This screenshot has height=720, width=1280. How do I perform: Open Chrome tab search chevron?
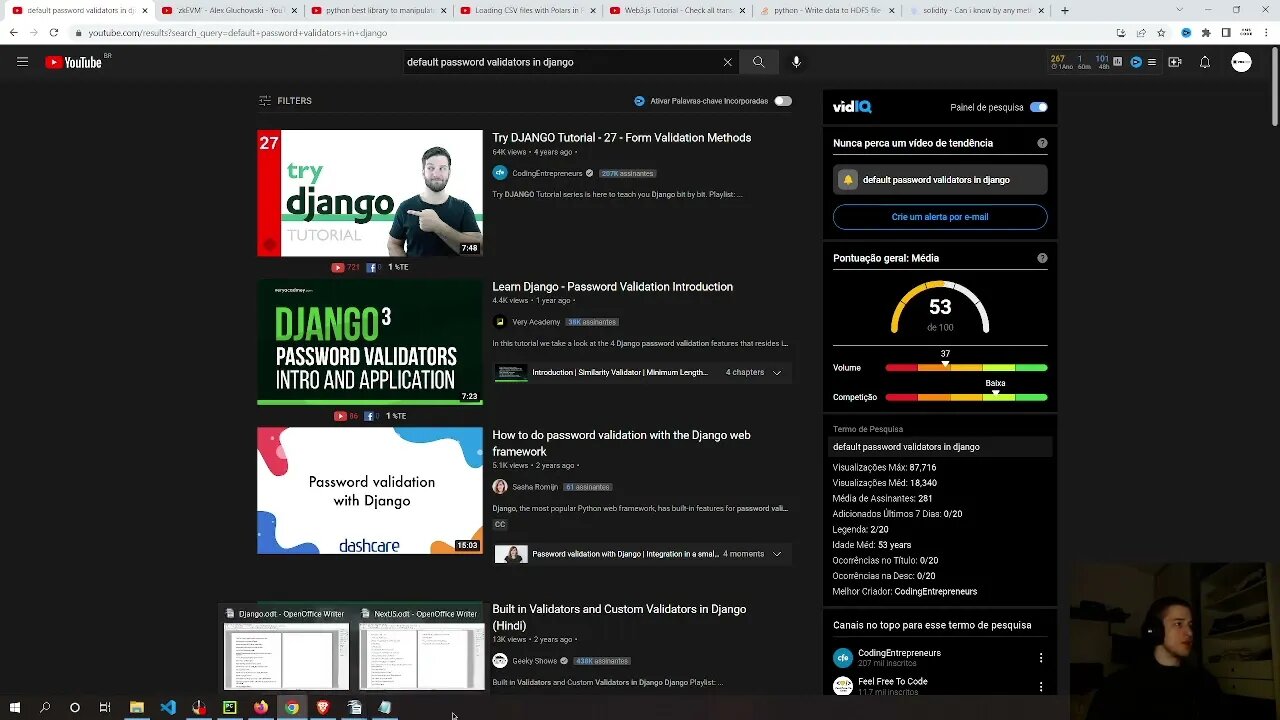tap(1181, 10)
